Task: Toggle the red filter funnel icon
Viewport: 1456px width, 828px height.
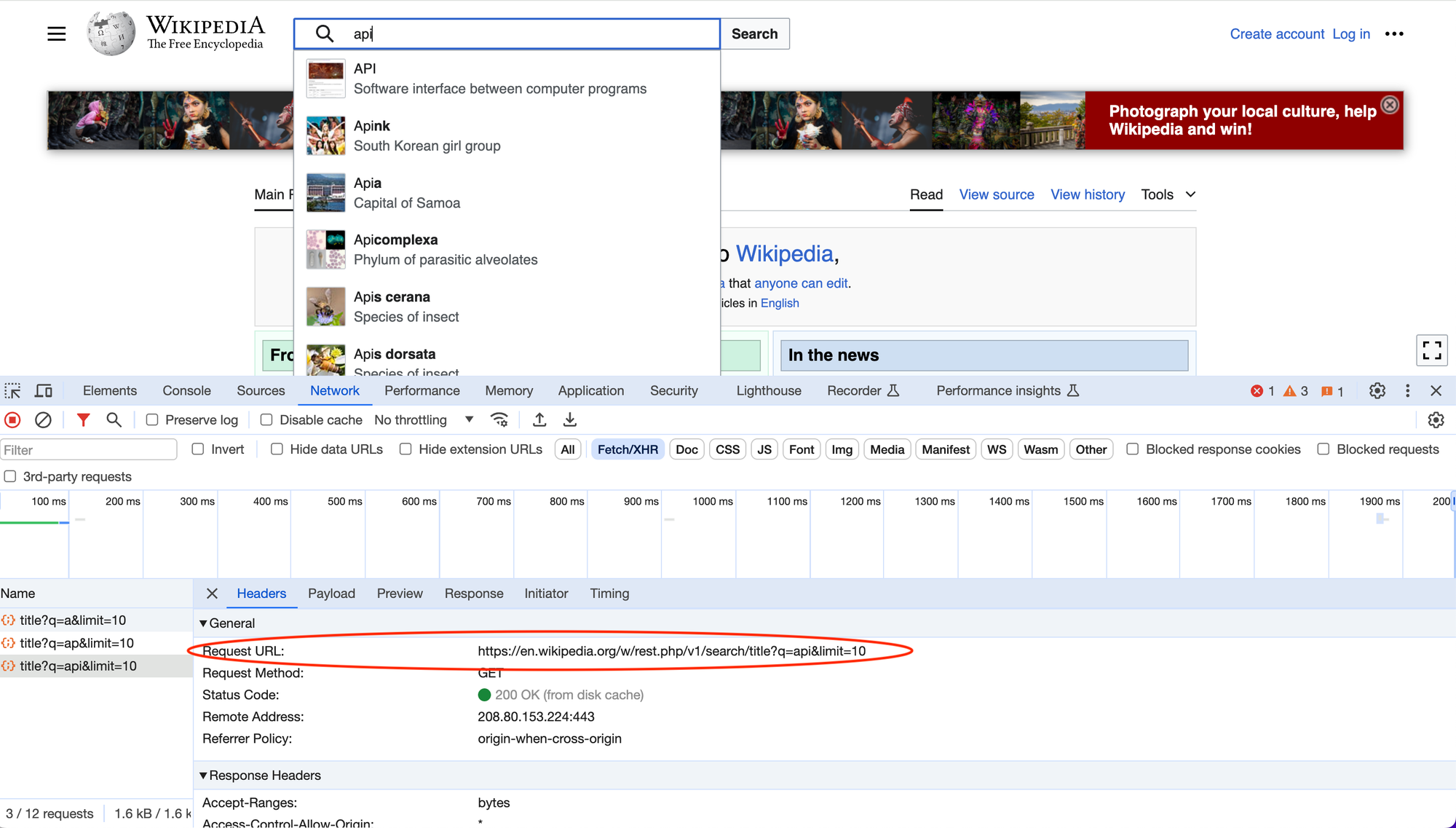Action: coord(83,420)
